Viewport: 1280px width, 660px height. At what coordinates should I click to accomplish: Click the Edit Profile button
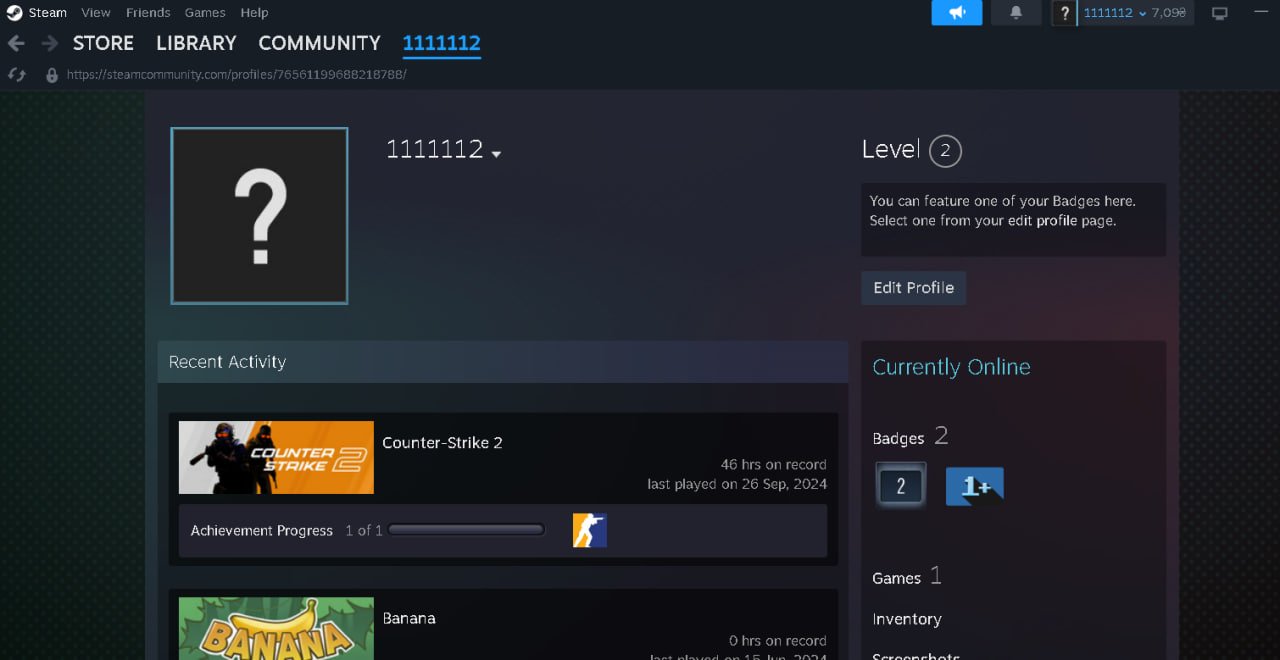(913, 288)
